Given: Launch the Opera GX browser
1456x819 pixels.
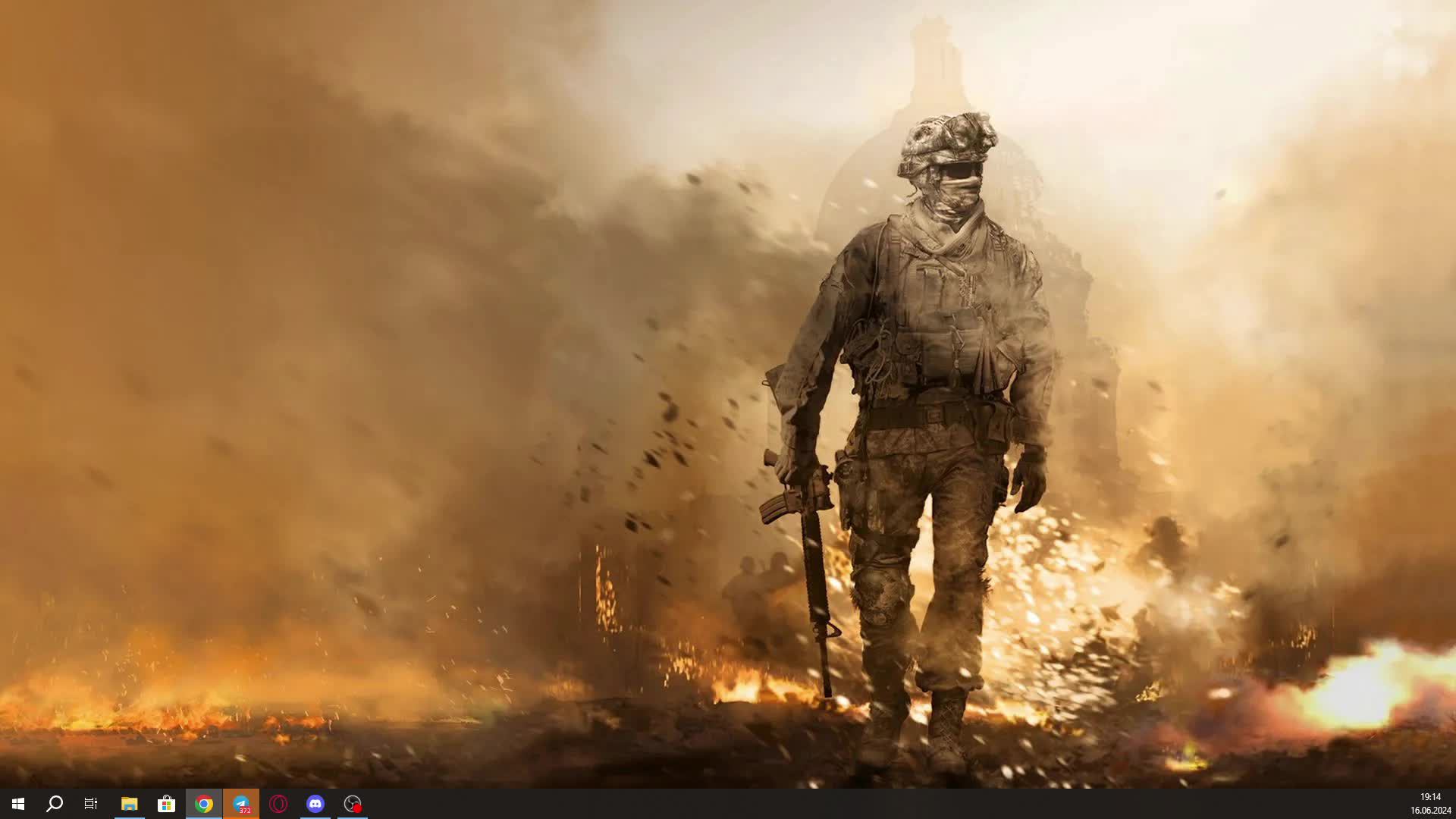Looking at the screenshot, I should coord(278,804).
